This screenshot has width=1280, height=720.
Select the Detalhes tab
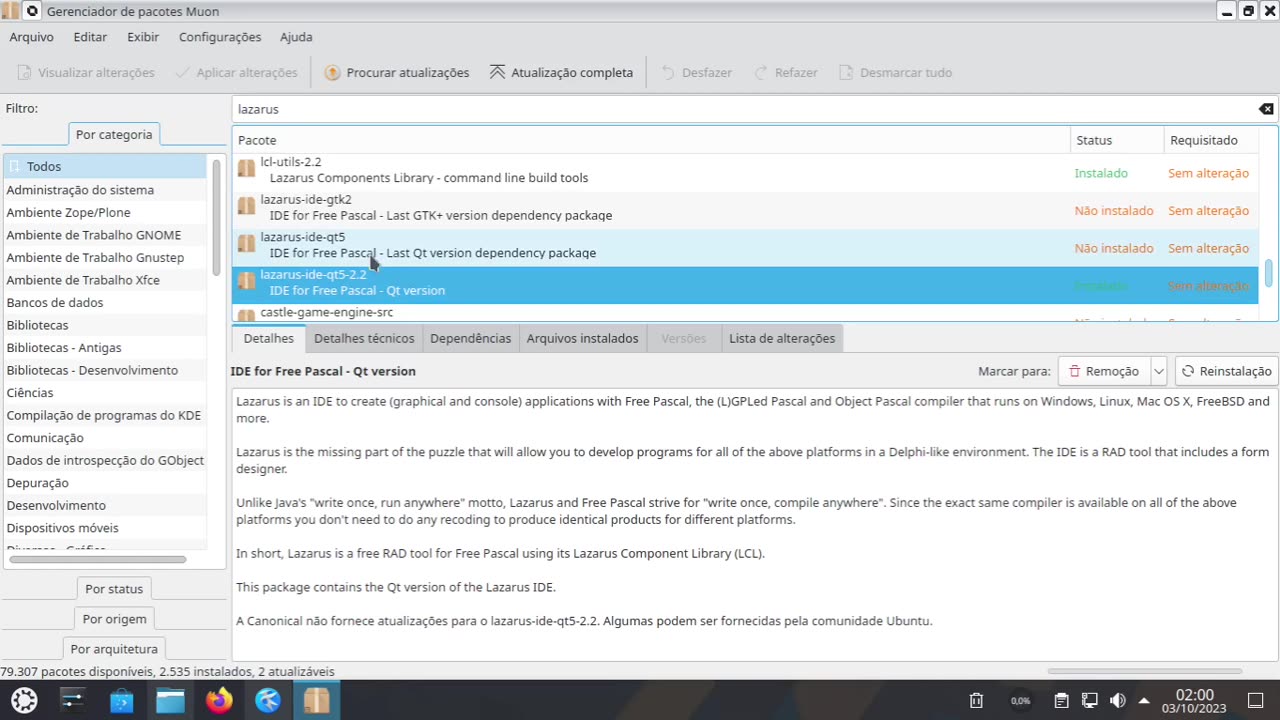tap(269, 338)
